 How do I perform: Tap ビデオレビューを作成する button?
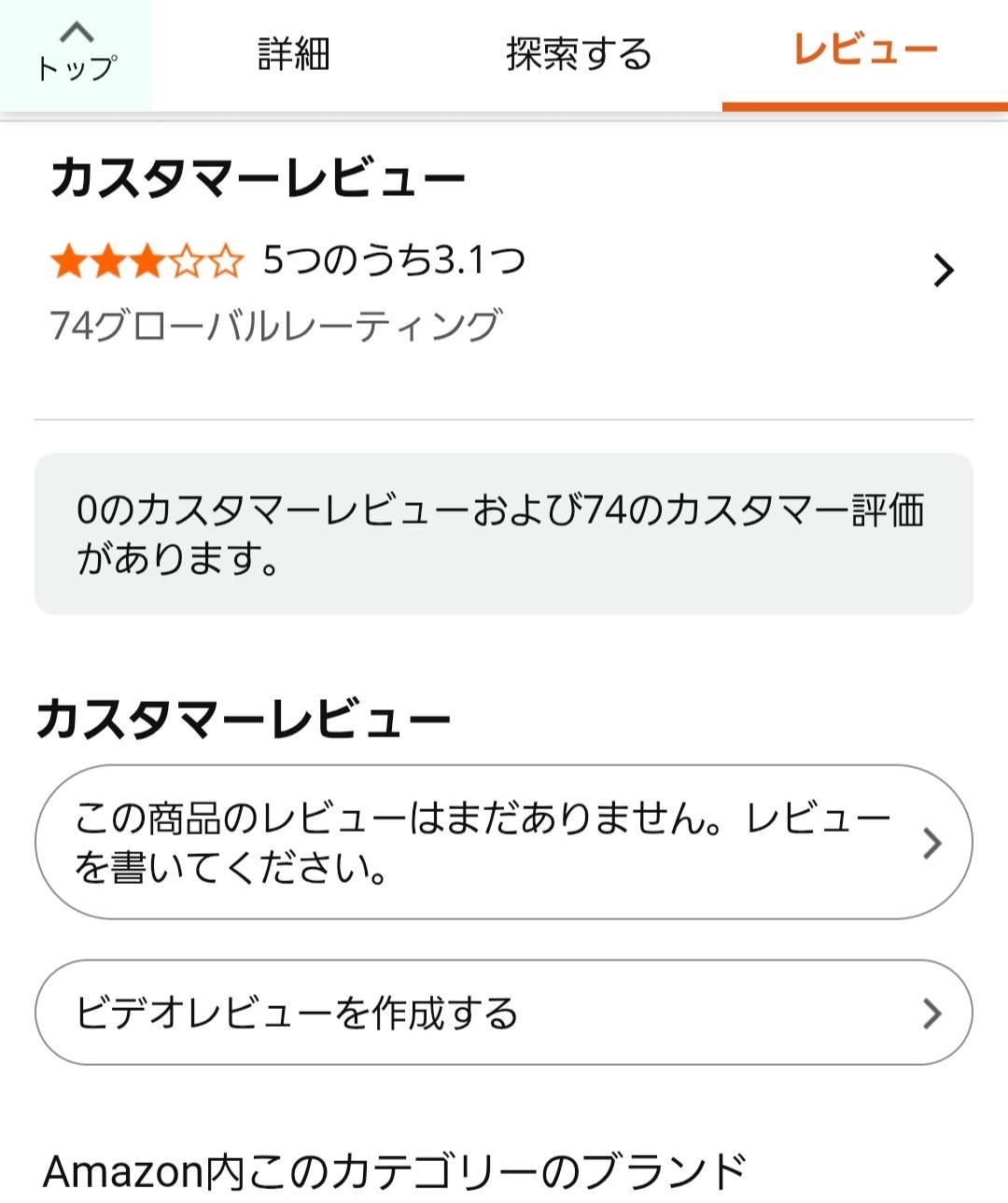297,1013
